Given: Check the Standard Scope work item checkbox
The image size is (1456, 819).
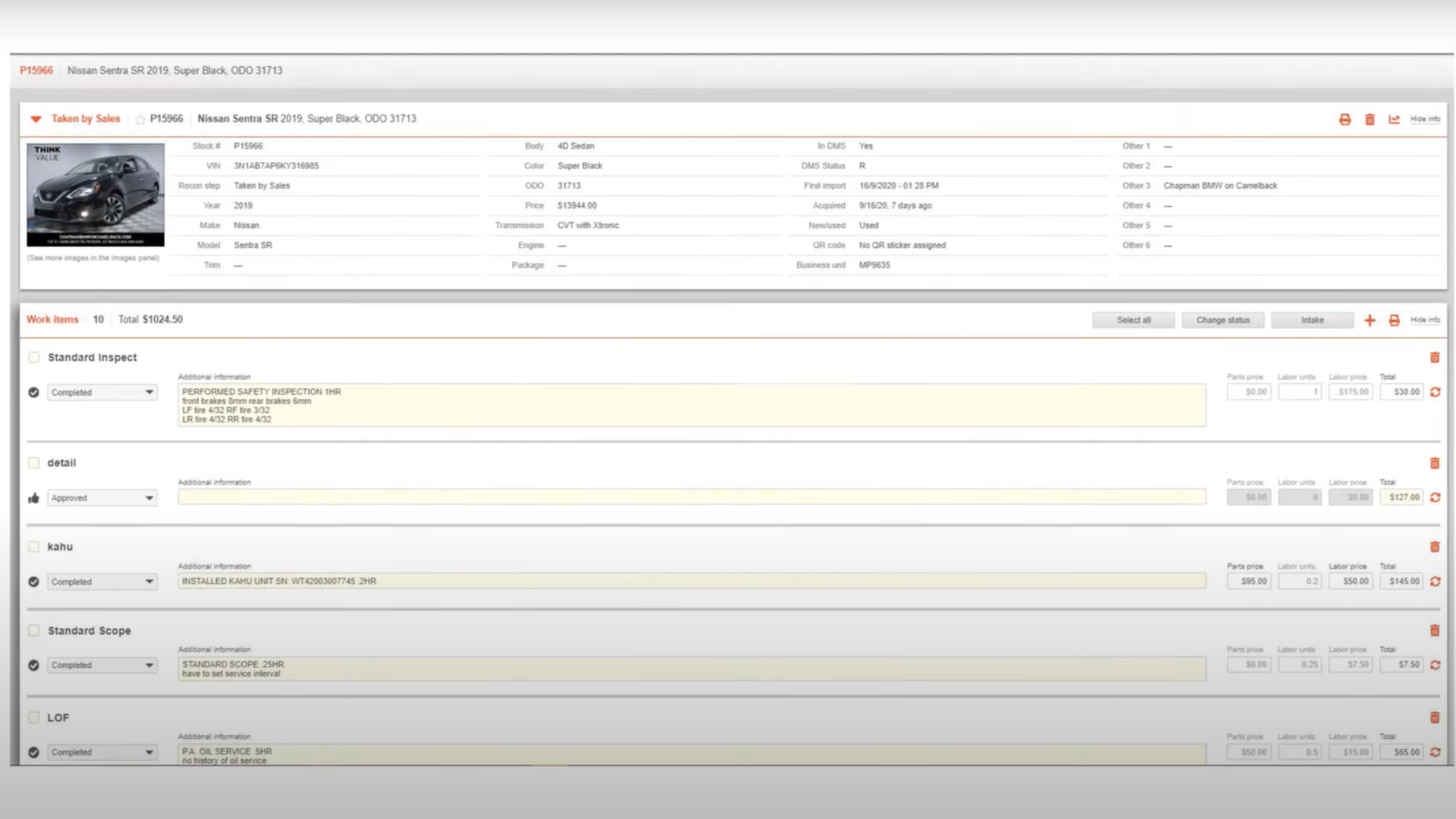Looking at the screenshot, I should pos(33,630).
